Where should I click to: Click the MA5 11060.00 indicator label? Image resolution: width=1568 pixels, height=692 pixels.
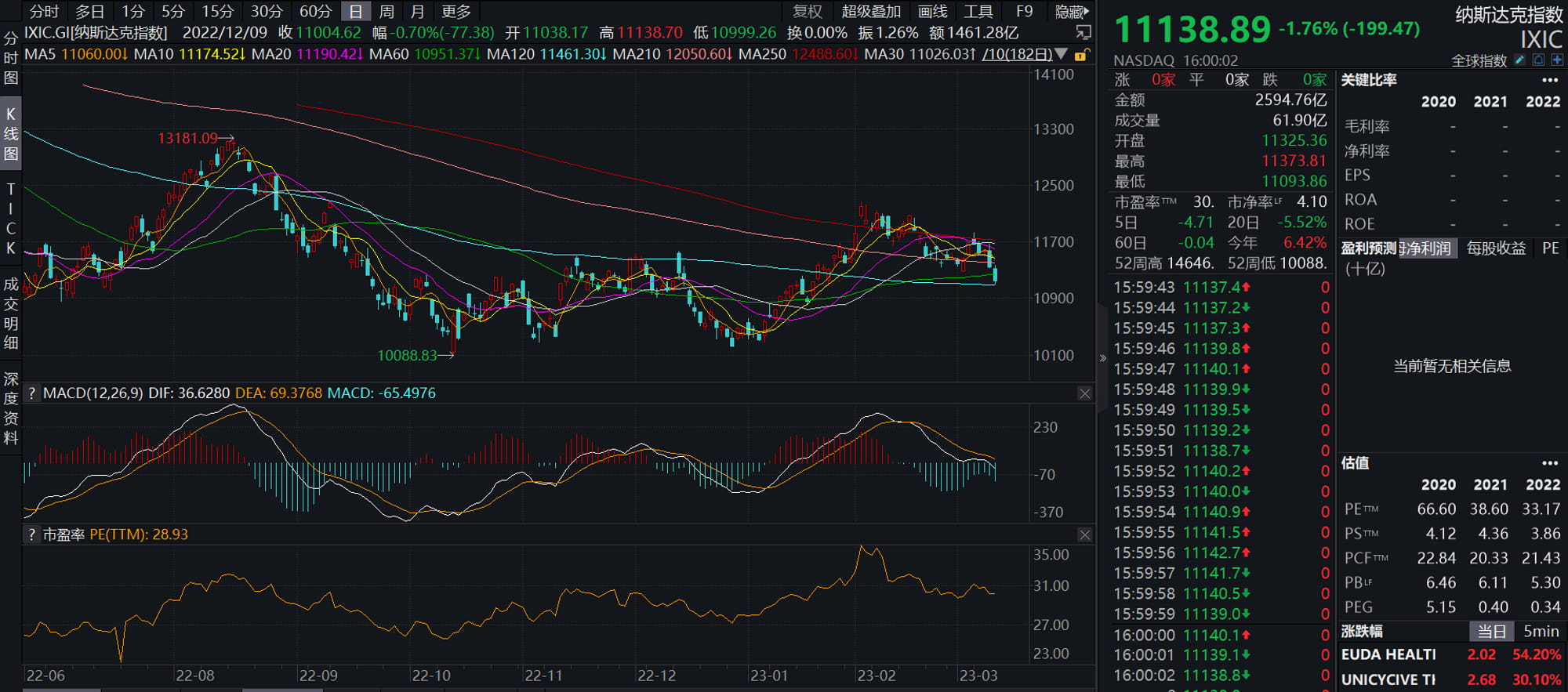point(76,54)
